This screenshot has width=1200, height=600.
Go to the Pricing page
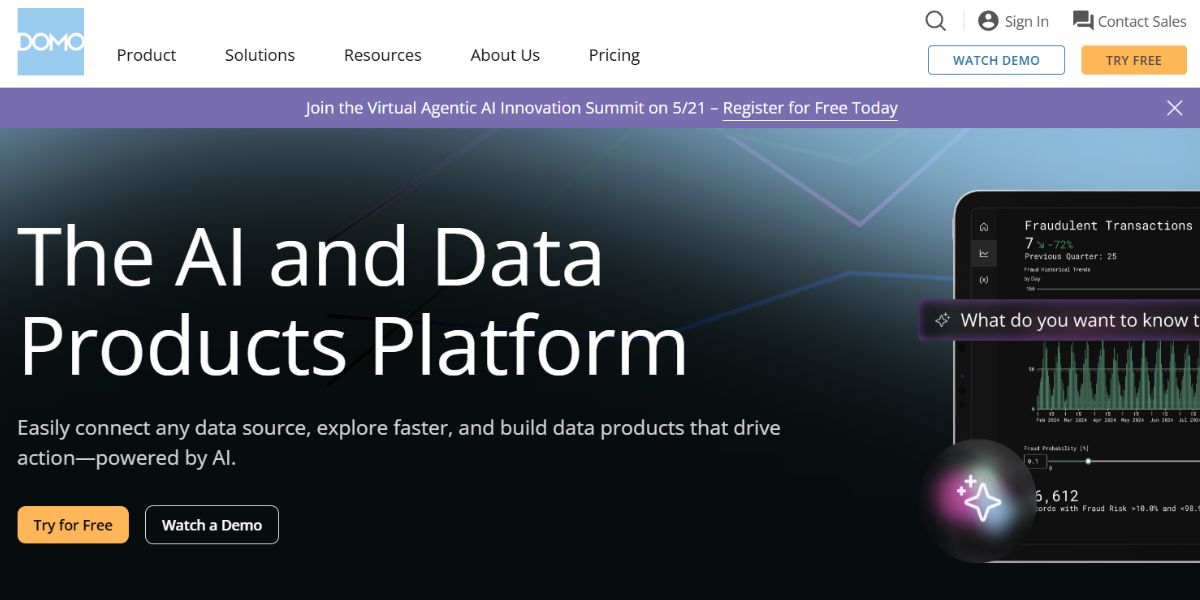click(x=614, y=55)
